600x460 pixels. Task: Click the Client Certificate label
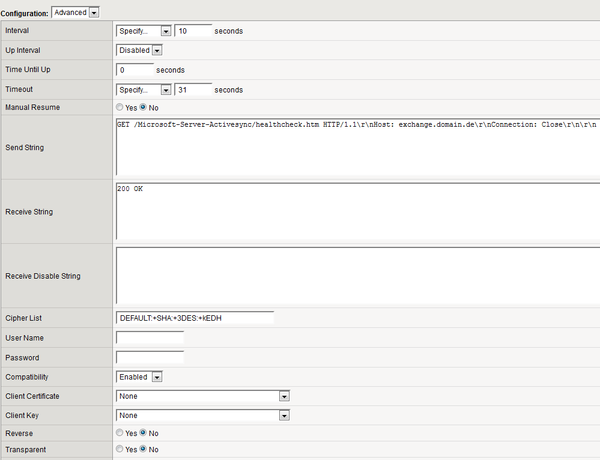[32, 396]
